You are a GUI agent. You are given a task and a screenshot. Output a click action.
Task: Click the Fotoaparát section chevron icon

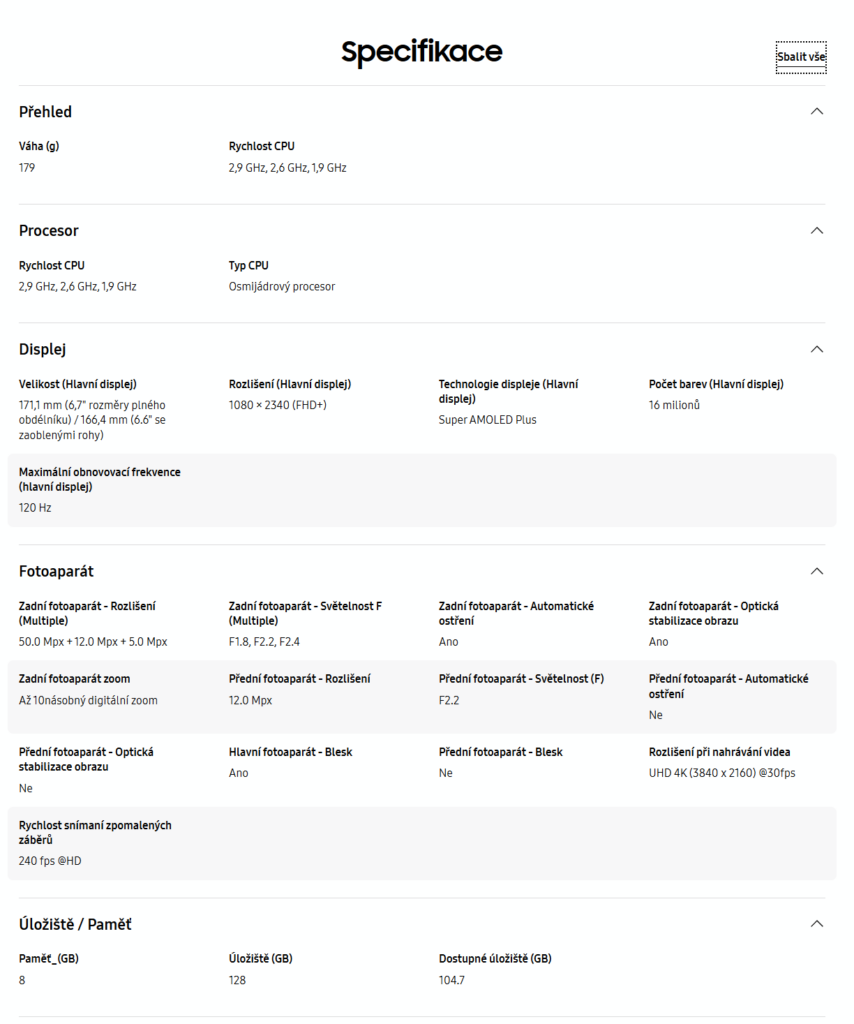point(817,571)
